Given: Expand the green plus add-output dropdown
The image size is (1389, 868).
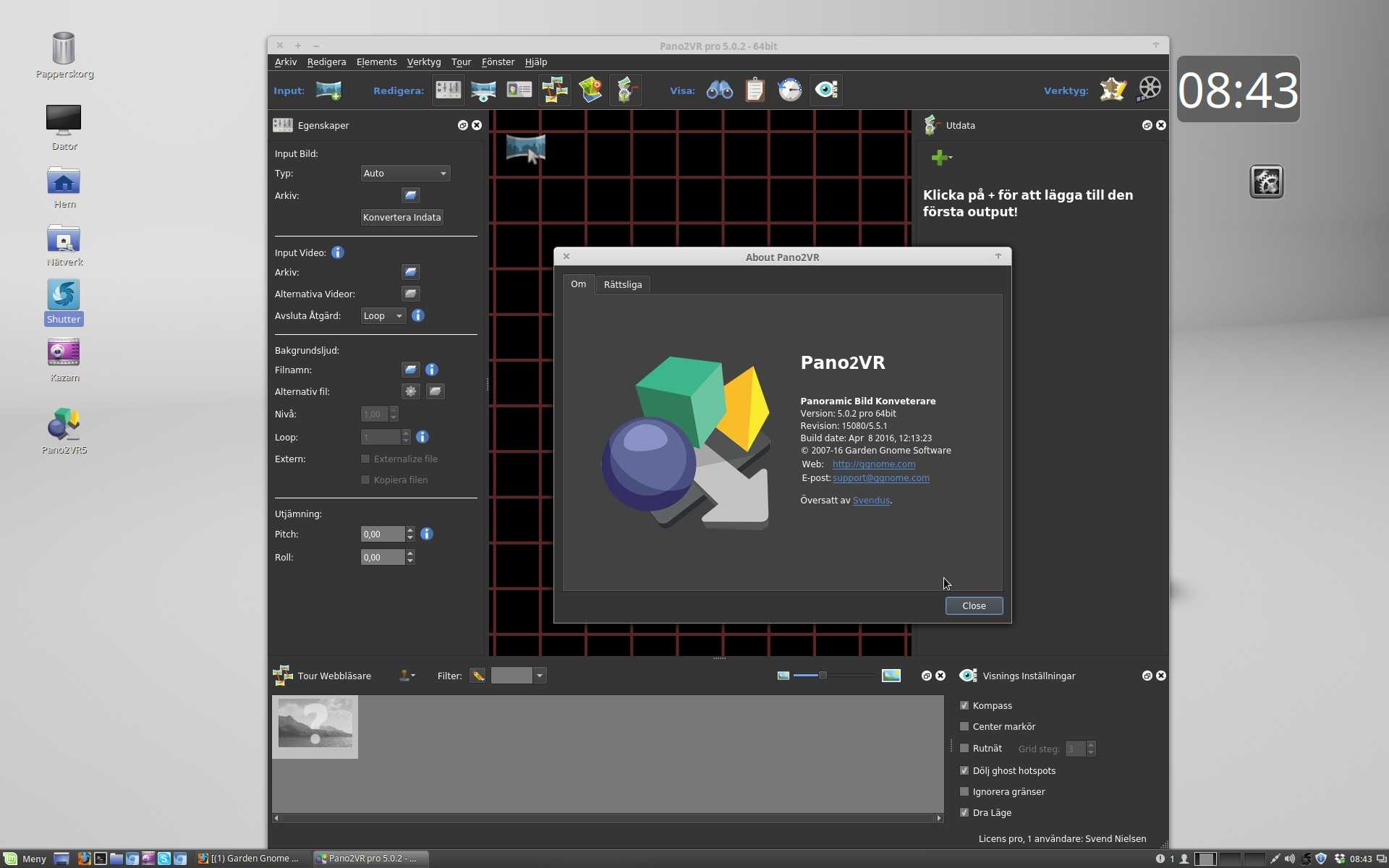Looking at the screenshot, I should [941, 158].
